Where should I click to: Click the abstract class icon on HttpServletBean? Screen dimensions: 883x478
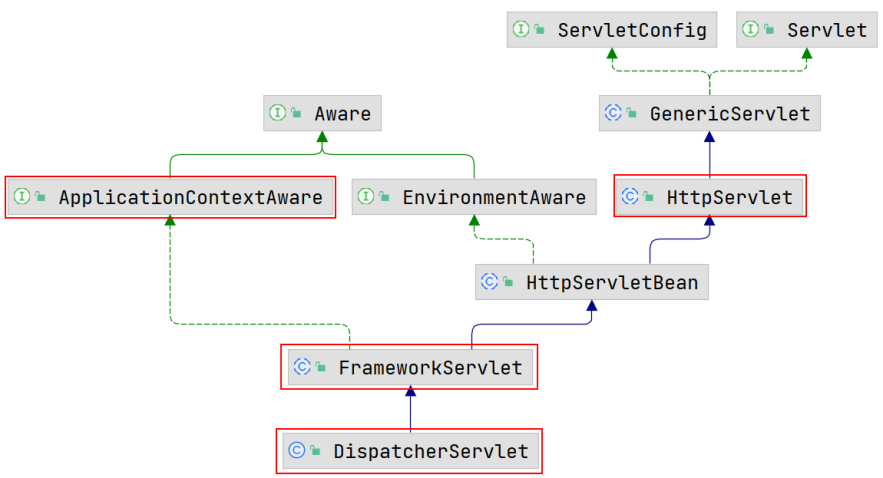489,282
